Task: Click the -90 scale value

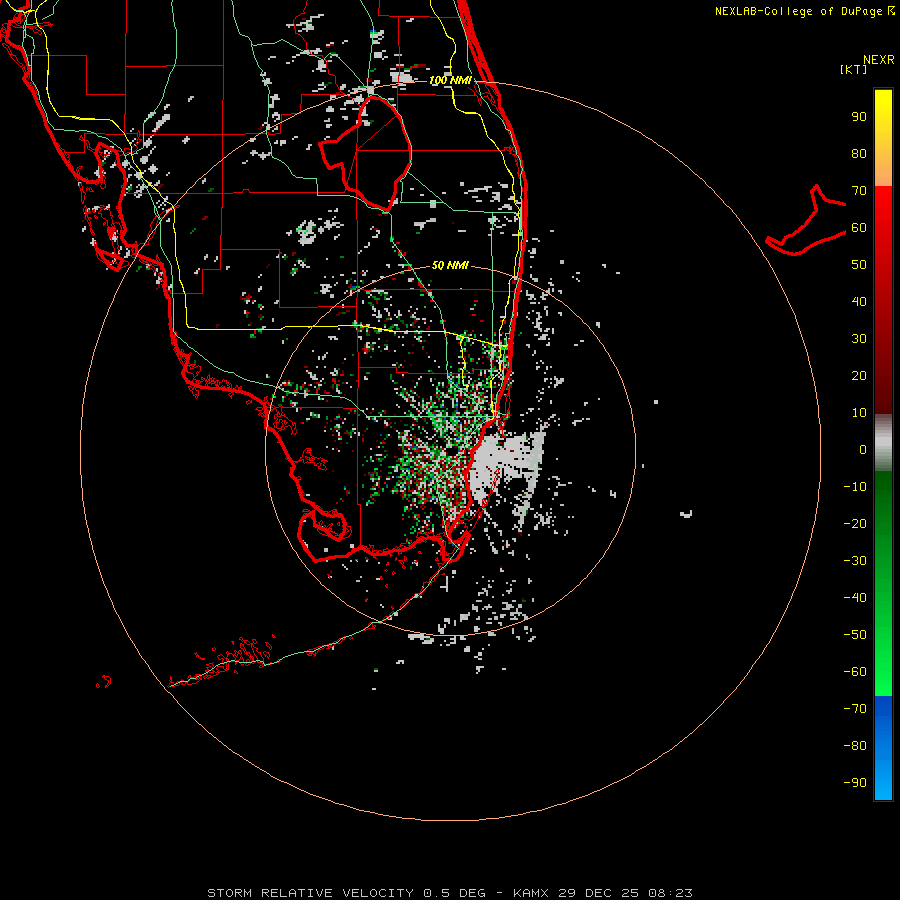Action: [x=855, y=783]
